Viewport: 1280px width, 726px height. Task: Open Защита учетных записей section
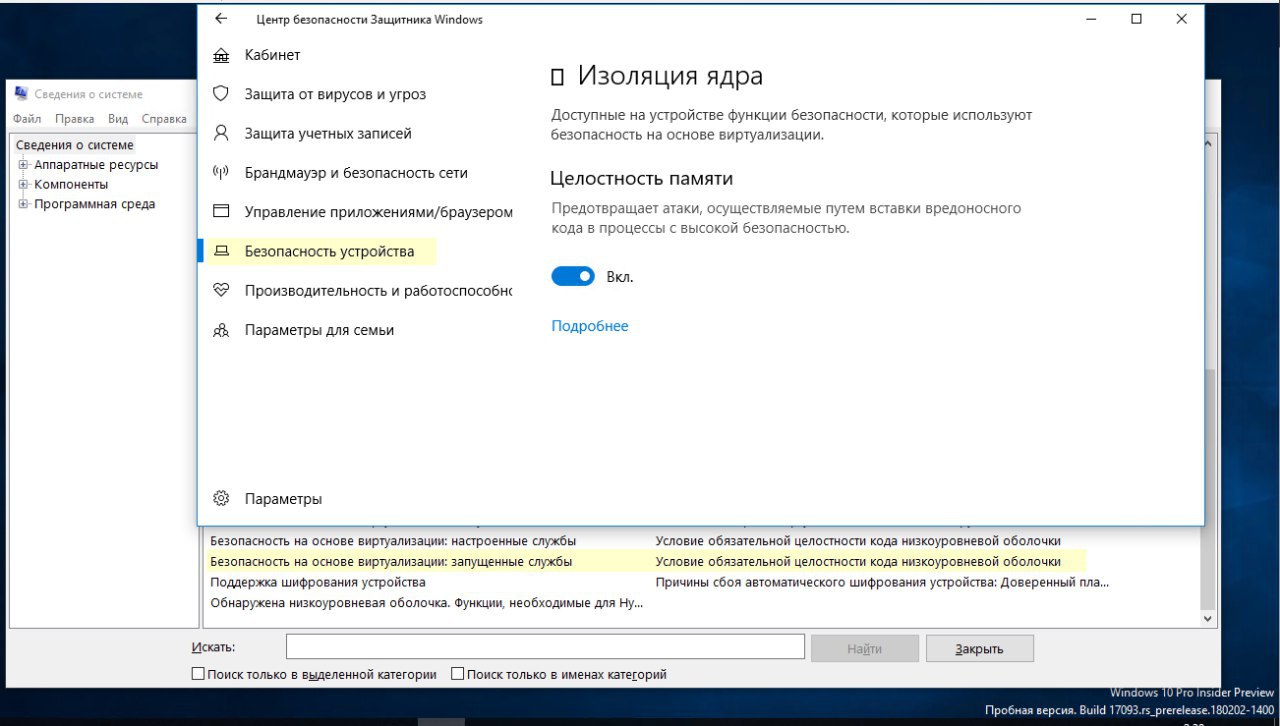point(328,133)
